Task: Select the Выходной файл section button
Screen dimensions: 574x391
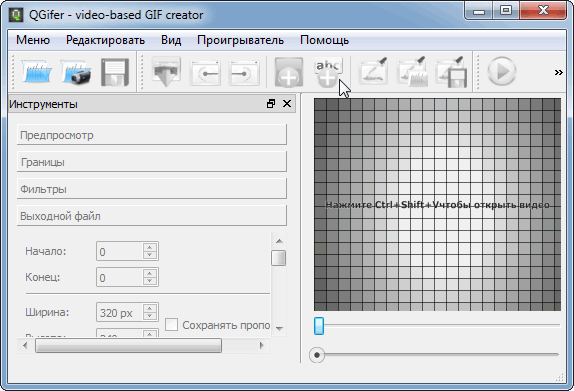Action: [x=152, y=216]
